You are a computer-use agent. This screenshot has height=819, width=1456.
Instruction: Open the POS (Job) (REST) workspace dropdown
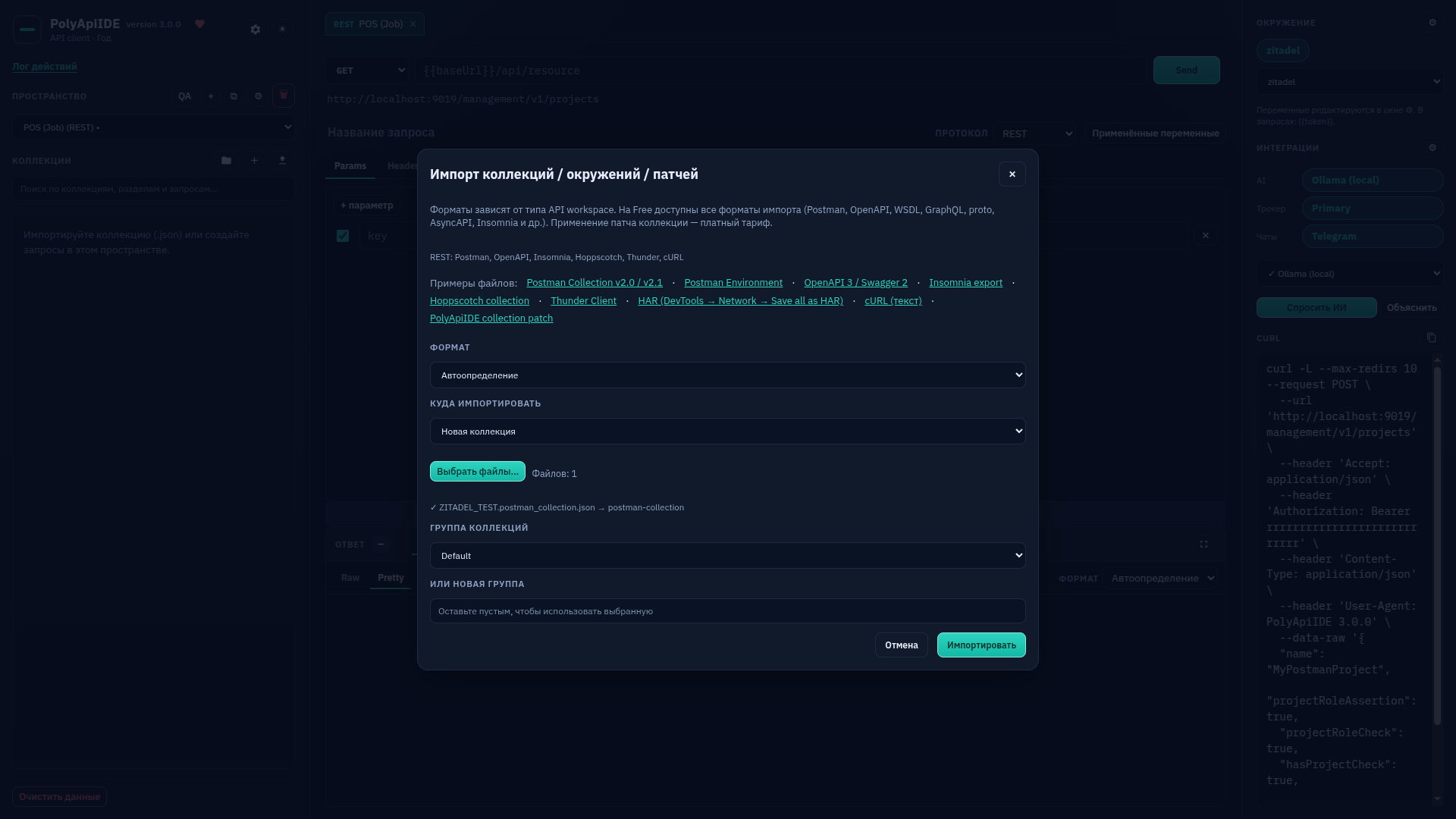click(154, 127)
